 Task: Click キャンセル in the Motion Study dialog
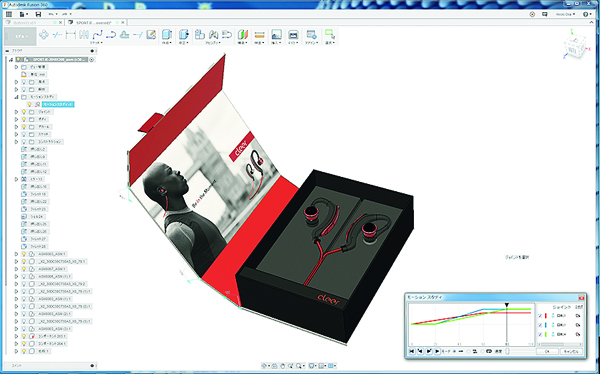(x=571, y=351)
